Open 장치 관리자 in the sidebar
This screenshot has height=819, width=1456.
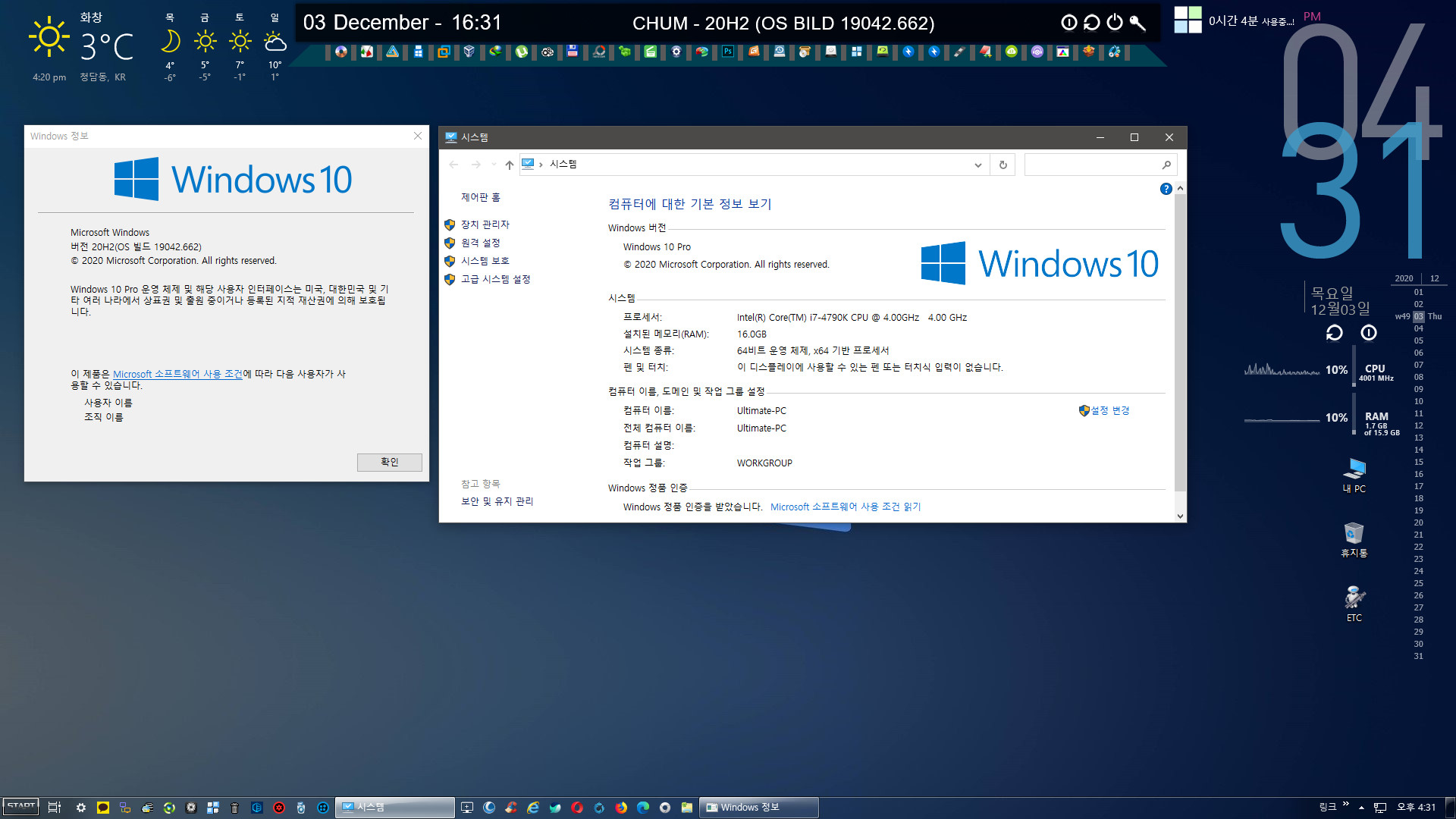click(485, 224)
